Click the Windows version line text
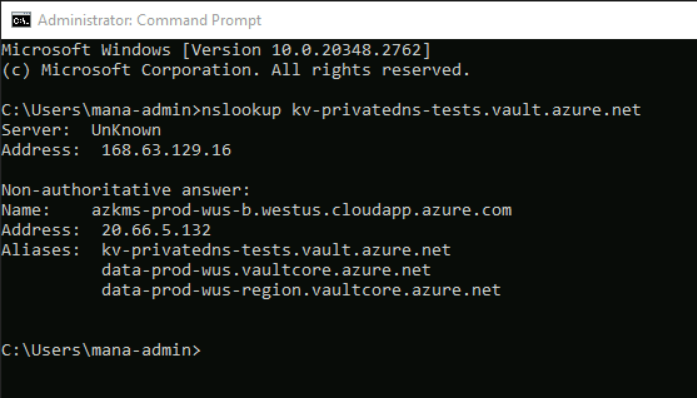This screenshot has height=398, width=697. pyautogui.click(x=216, y=50)
